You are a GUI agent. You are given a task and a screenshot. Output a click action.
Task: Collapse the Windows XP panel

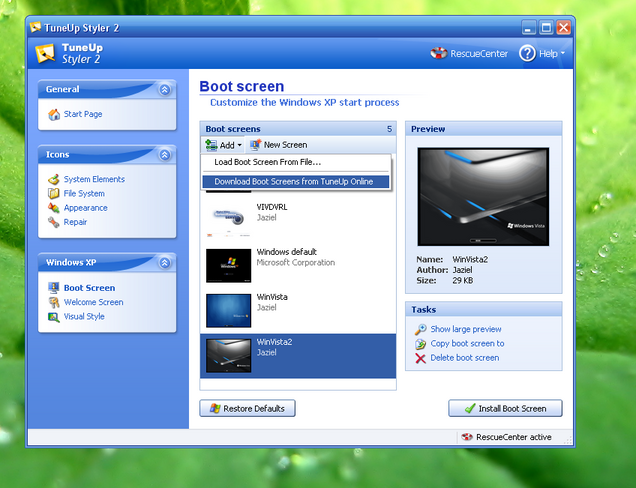click(165, 262)
